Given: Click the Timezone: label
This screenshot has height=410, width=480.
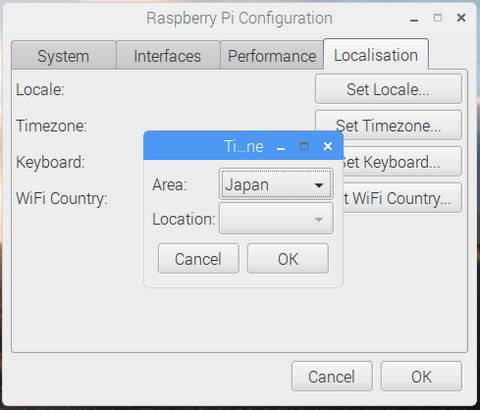Looking at the screenshot, I should coord(52,126).
